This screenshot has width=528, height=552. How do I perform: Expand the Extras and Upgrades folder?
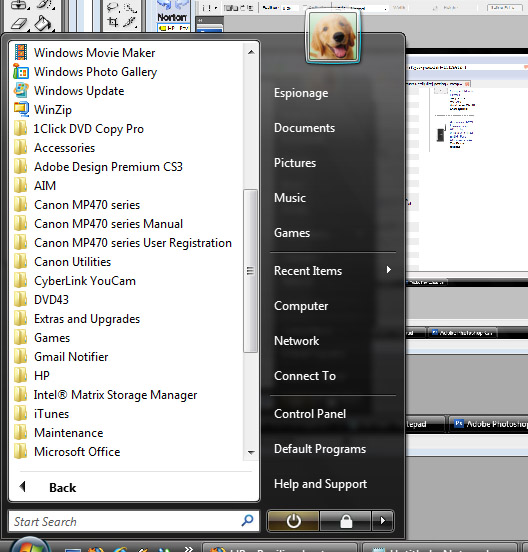[87, 319]
